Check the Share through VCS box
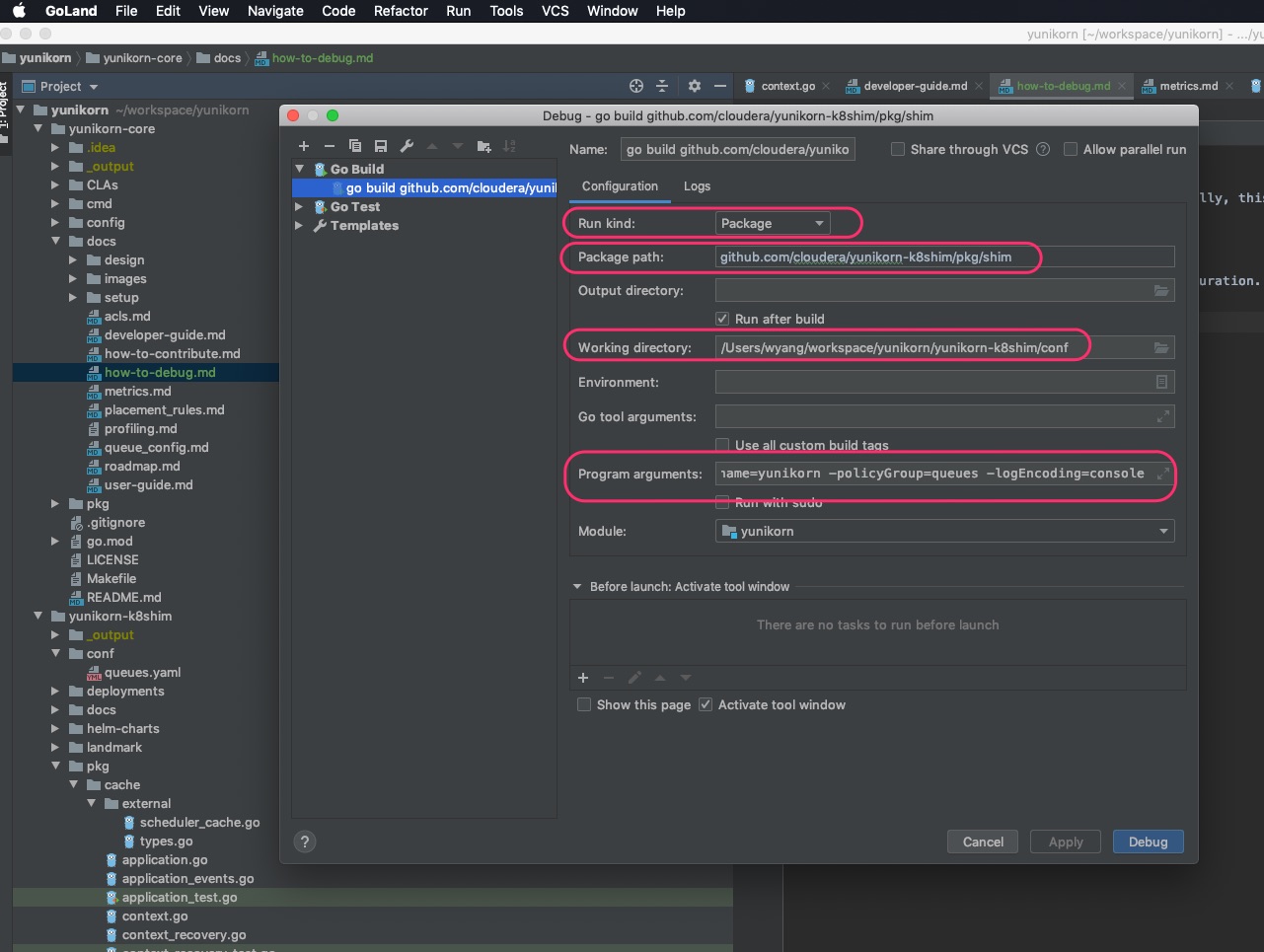This screenshot has width=1264, height=952. click(x=898, y=149)
